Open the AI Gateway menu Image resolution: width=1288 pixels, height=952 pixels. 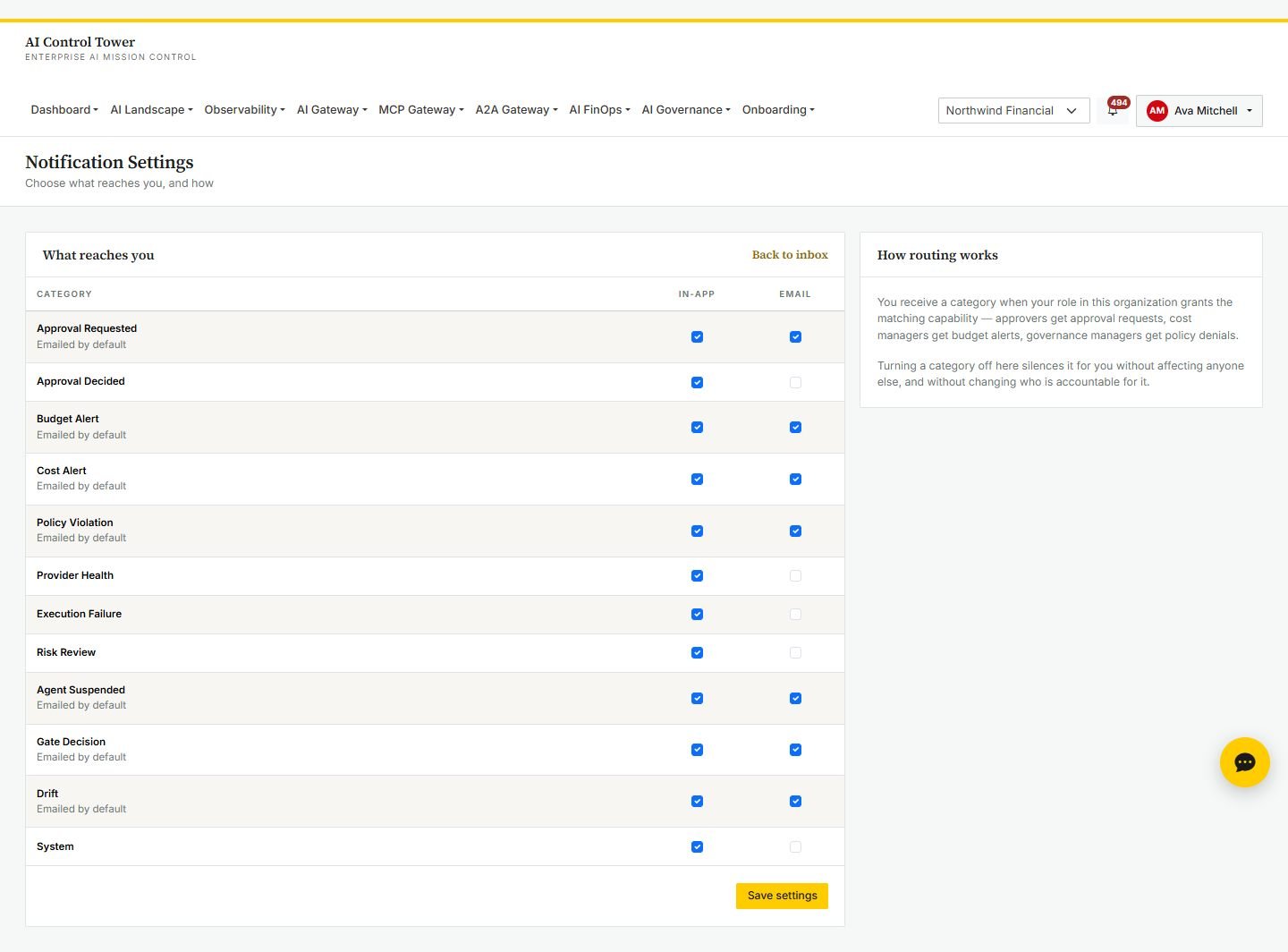332,110
